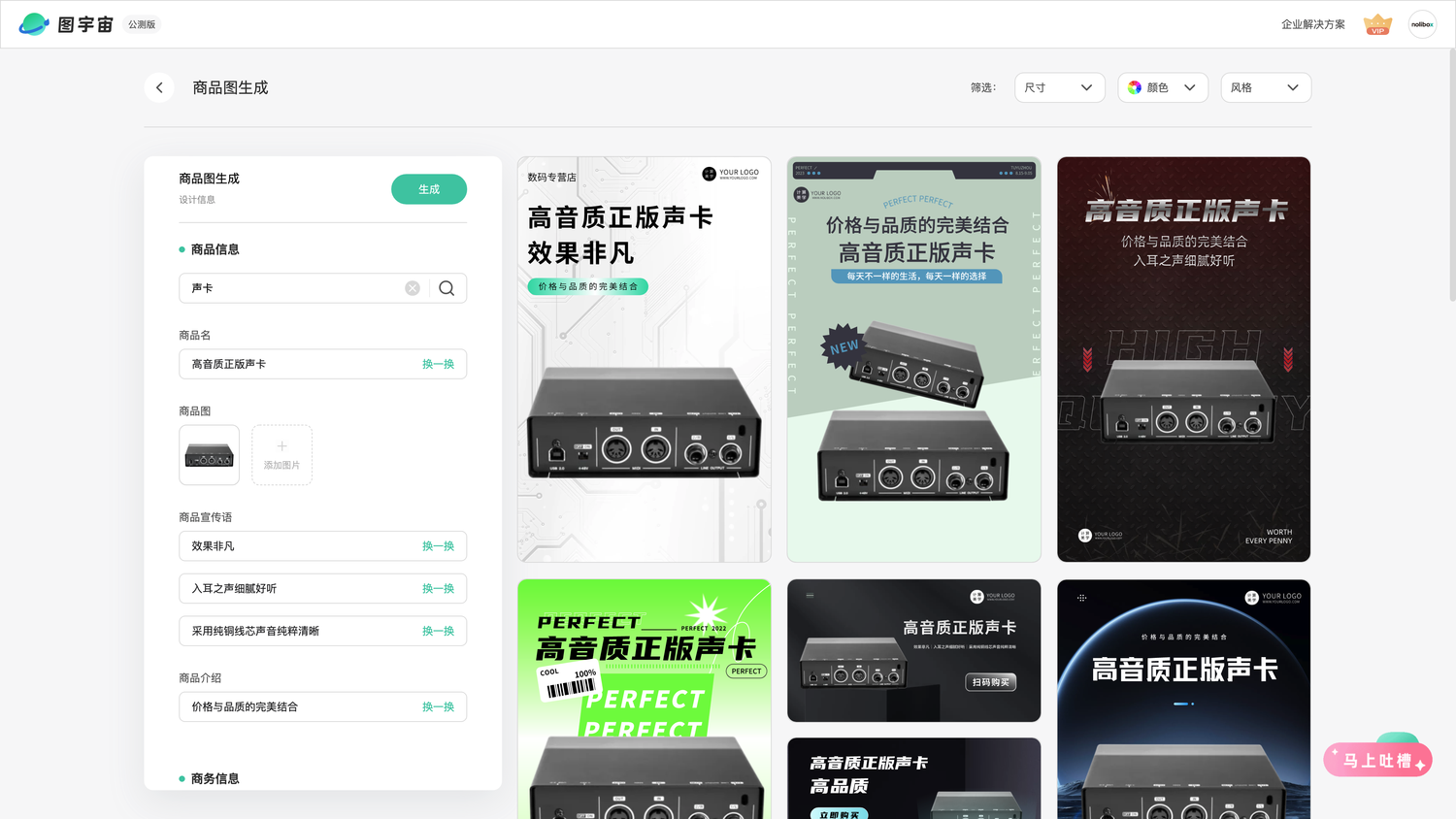Clear the 声卡 search field
This screenshot has width=1456, height=819.
tap(413, 288)
